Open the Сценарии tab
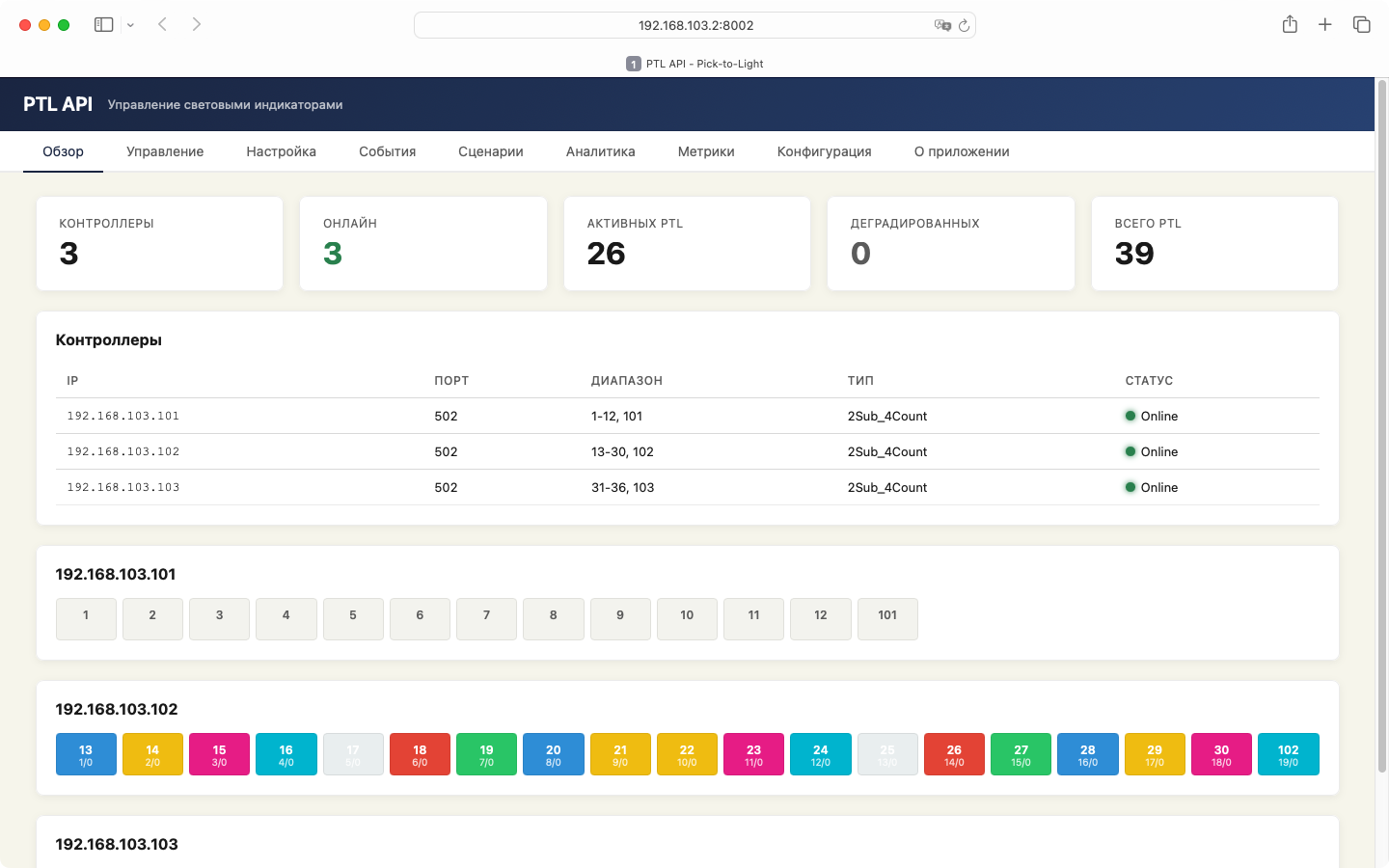Image resolution: width=1389 pixels, height=868 pixels. click(490, 151)
